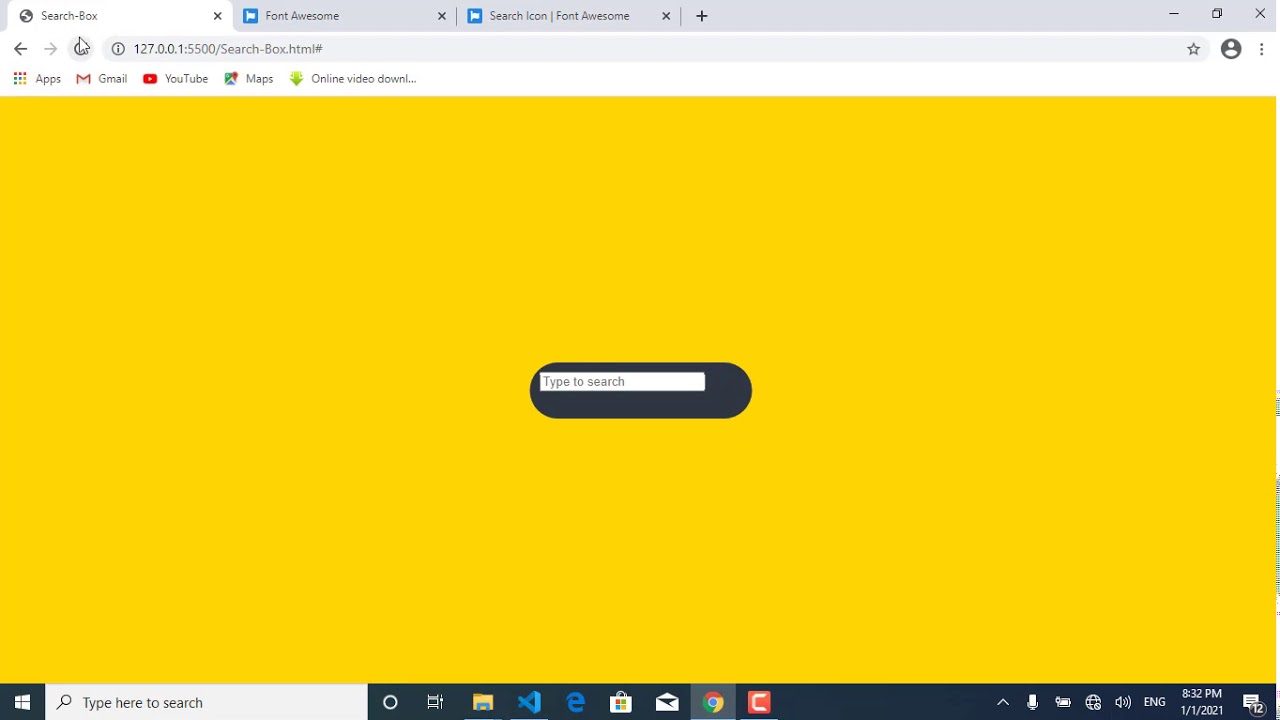View site information icon in address bar
Screen dimensions: 1280x720
[x=118, y=49]
